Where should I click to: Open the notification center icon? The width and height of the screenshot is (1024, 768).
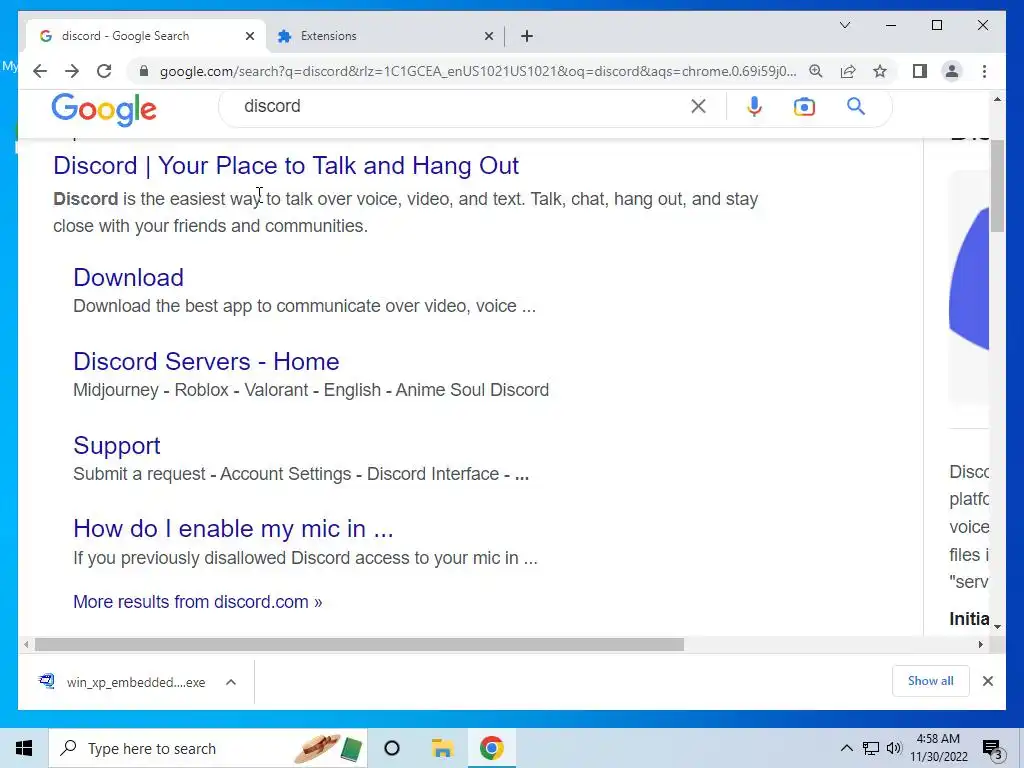993,749
